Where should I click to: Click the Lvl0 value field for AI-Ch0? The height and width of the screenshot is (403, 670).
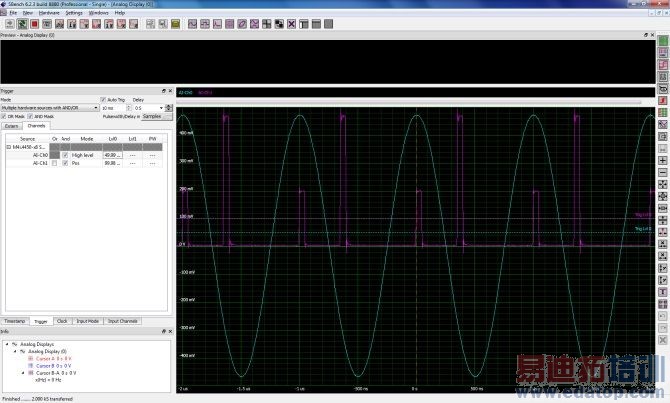pyautogui.click(x=112, y=155)
